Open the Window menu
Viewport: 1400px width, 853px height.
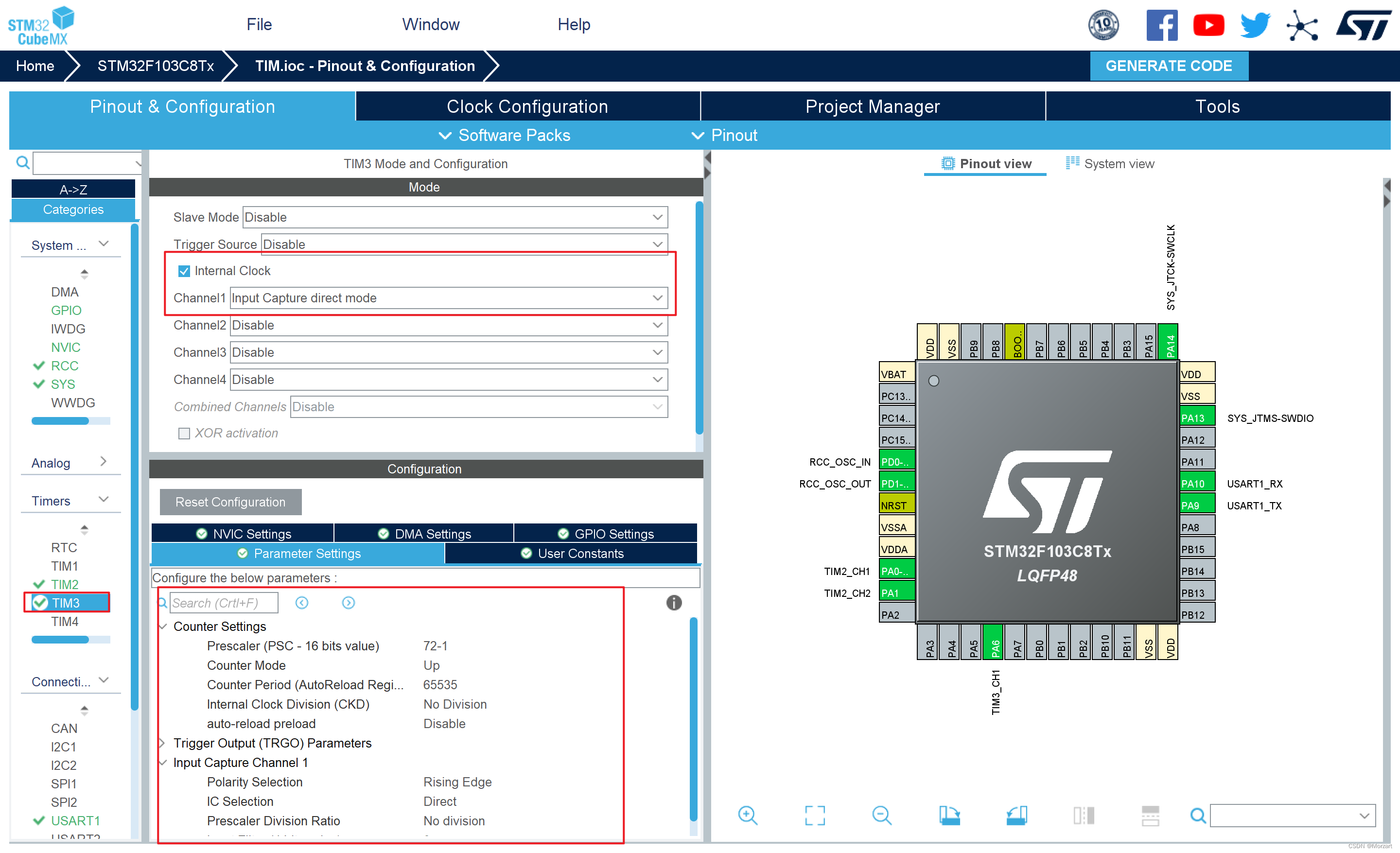click(431, 24)
